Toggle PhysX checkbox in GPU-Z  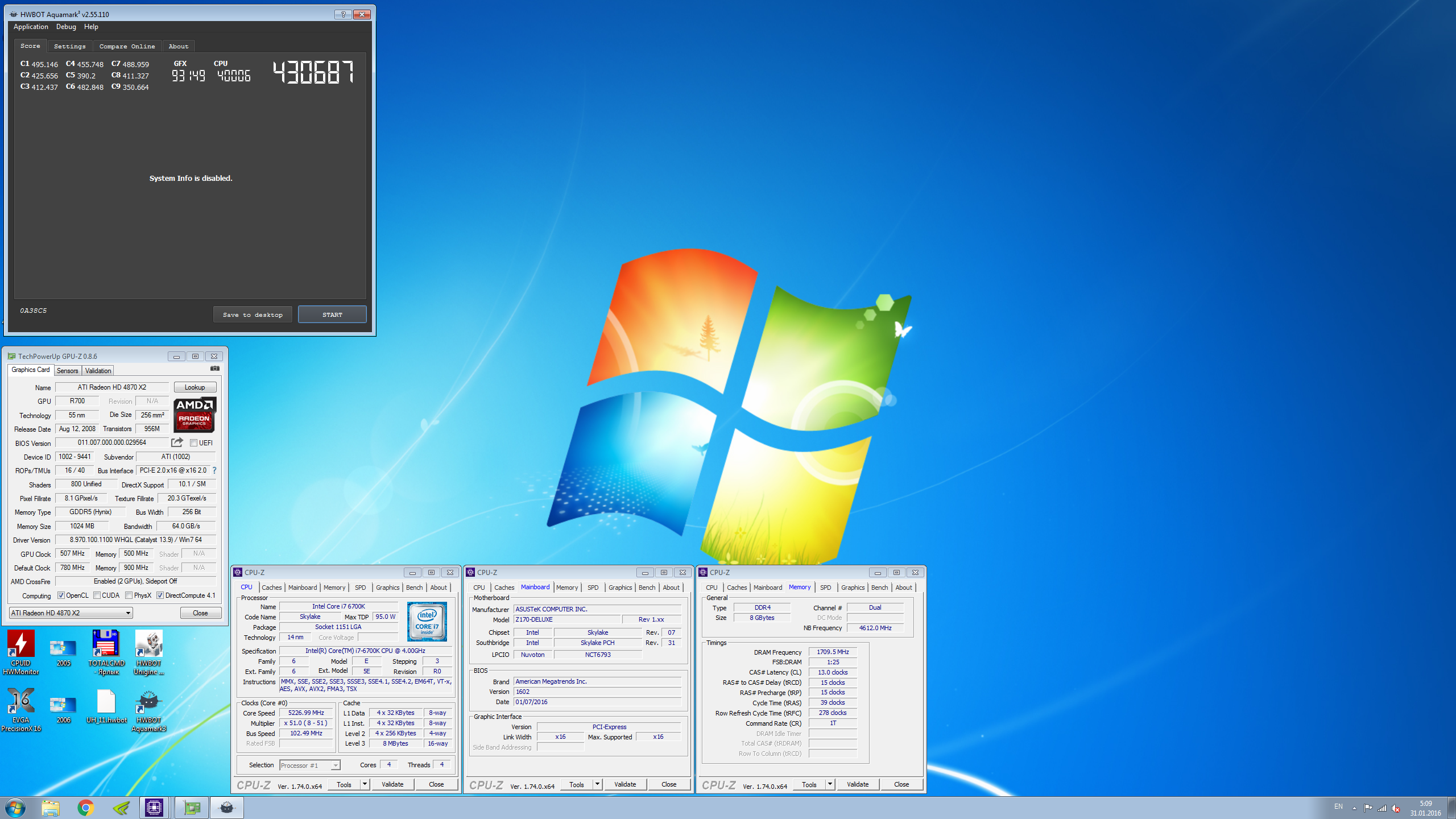click(129, 595)
